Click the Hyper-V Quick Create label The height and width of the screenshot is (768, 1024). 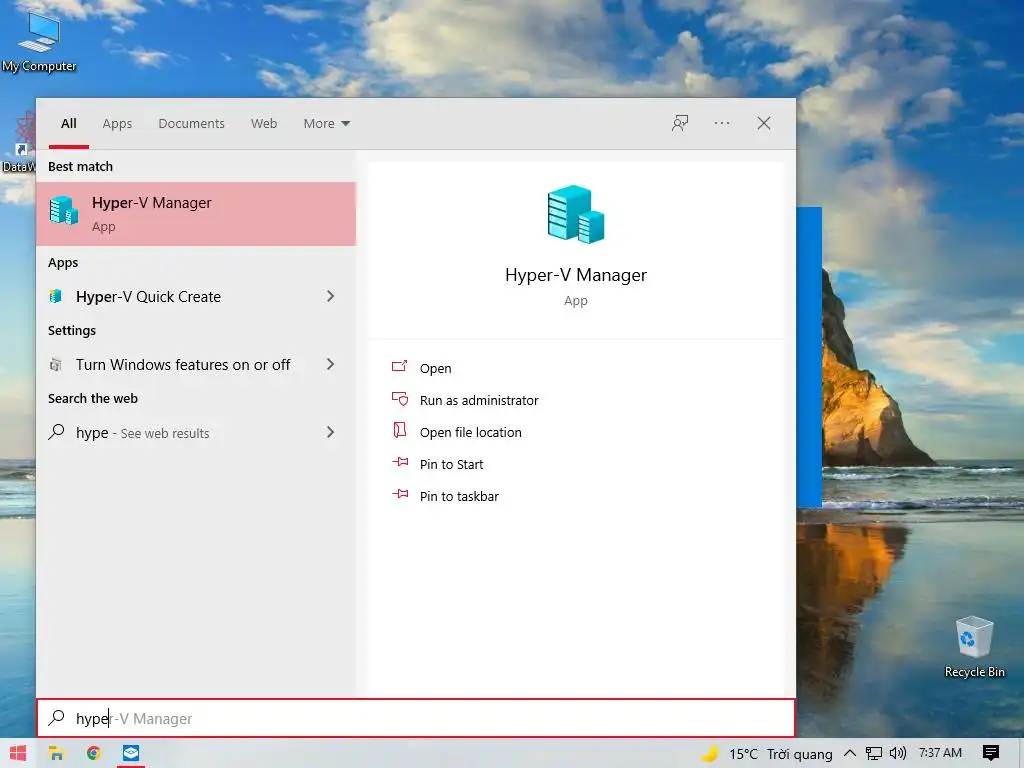pyautogui.click(x=148, y=296)
